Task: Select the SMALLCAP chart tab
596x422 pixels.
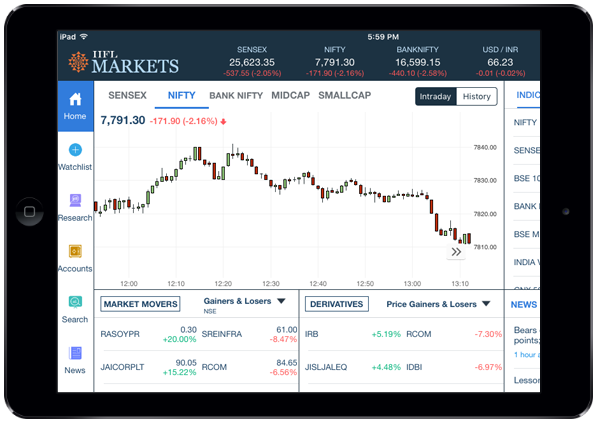Action: click(x=344, y=95)
